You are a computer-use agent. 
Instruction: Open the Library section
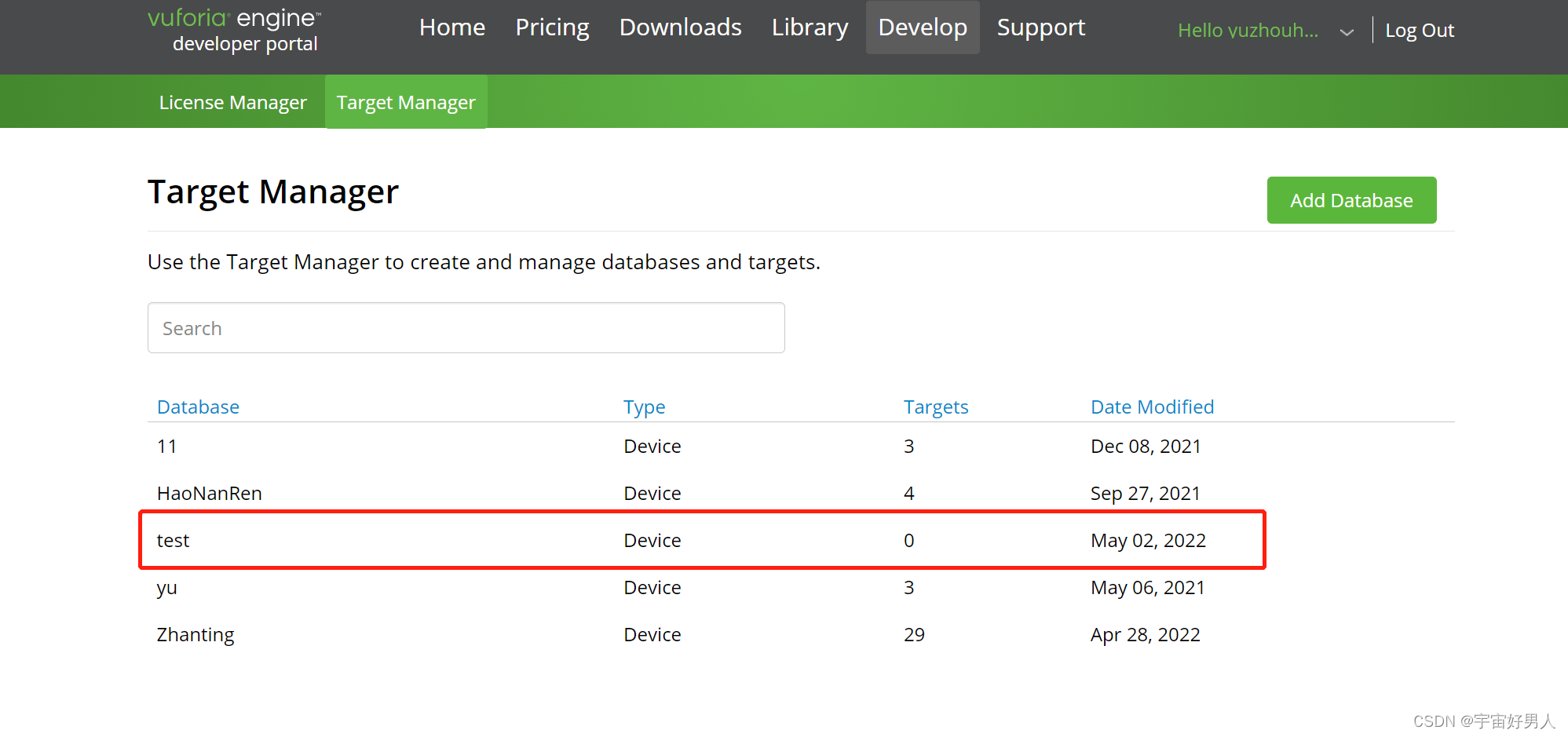tap(810, 27)
